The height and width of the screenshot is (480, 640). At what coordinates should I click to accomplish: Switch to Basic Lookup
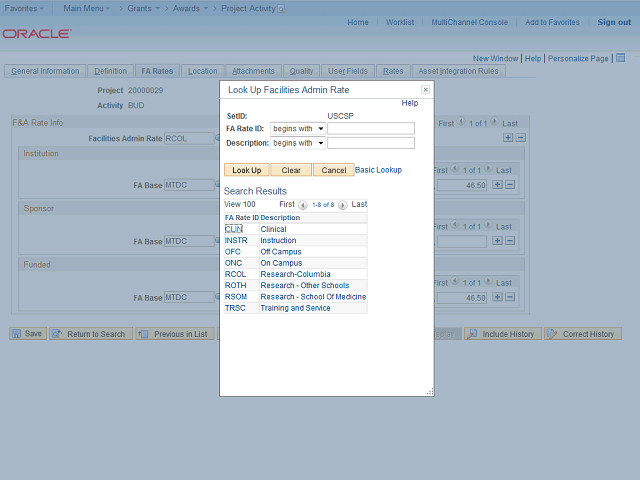pos(378,170)
